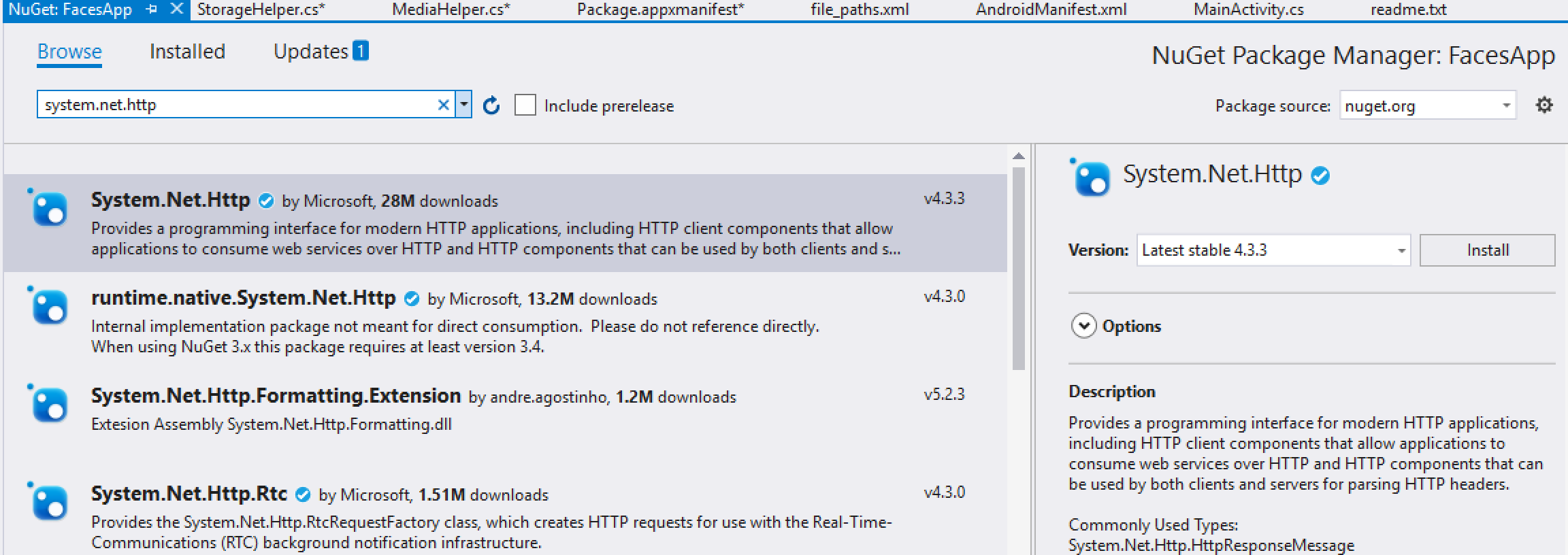Image resolution: width=1568 pixels, height=555 pixels.
Task: Open the MediaHelper.cs* document tab
Action: click(x=451, y=10)
